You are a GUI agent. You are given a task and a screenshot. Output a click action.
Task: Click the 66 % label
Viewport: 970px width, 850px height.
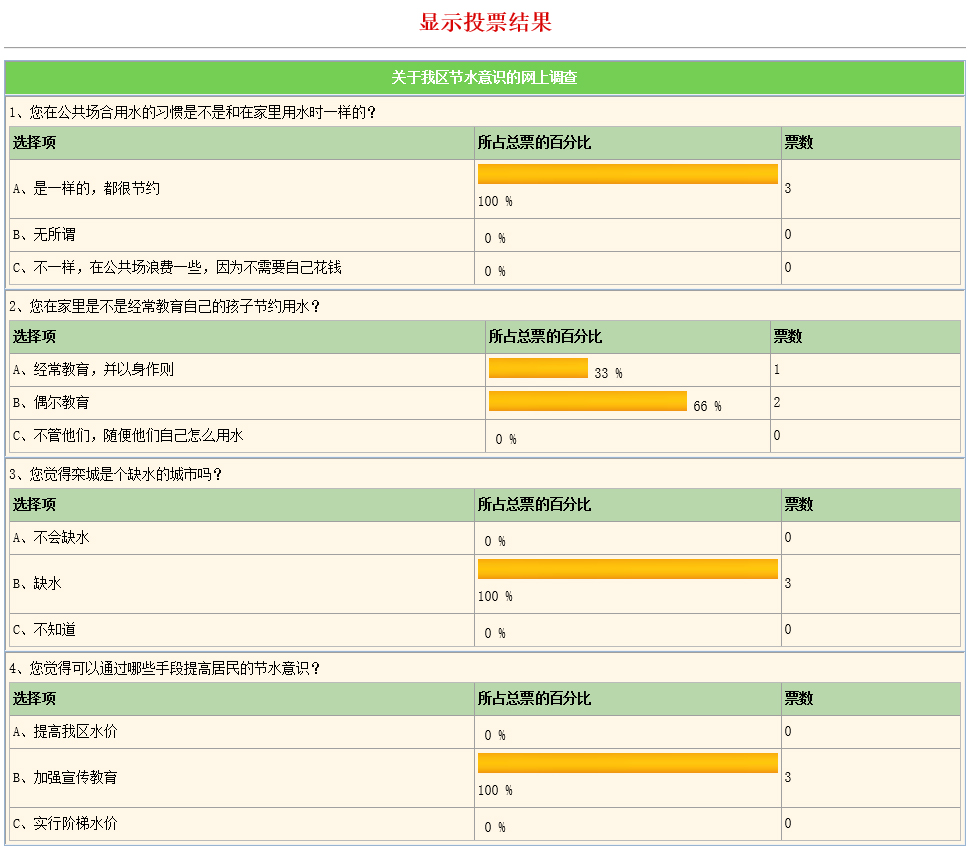click(x=707, y=406)
